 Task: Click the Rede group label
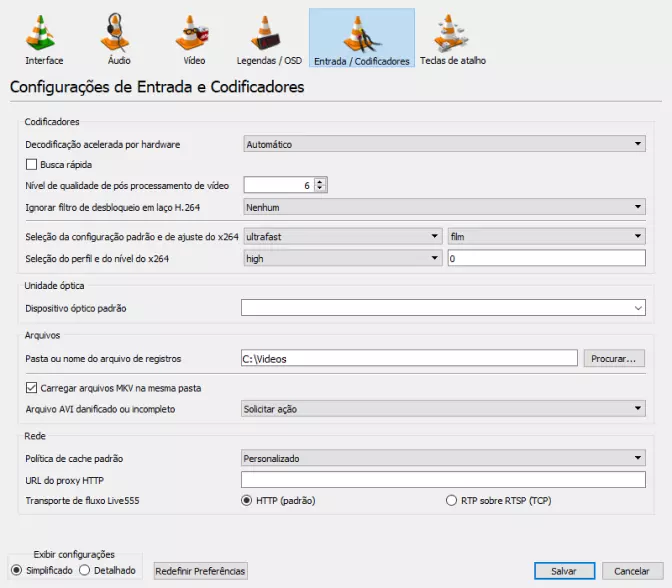(x=35, y=436)
